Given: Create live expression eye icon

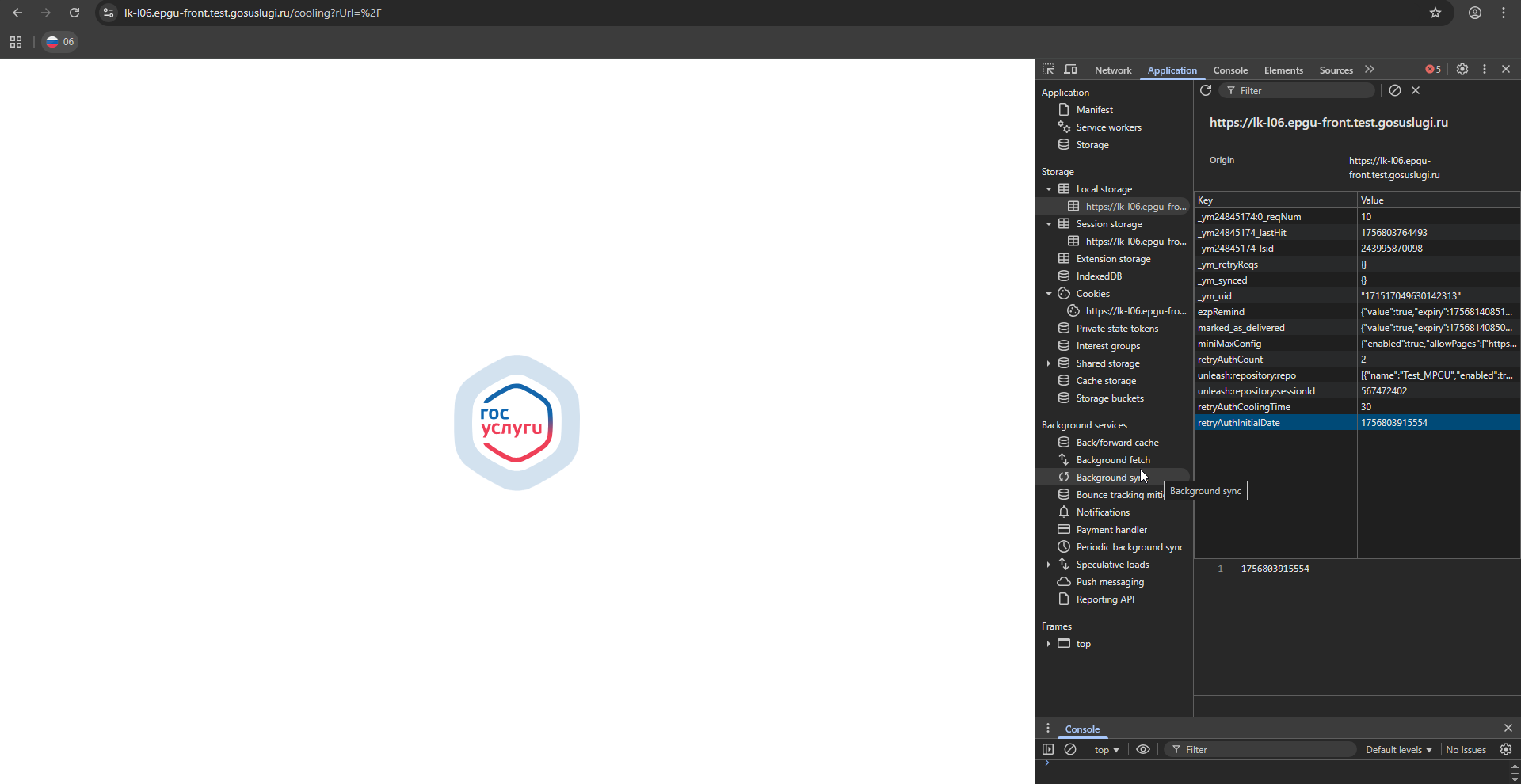Looking at the screenshot, I should (x=1143, y=749).
